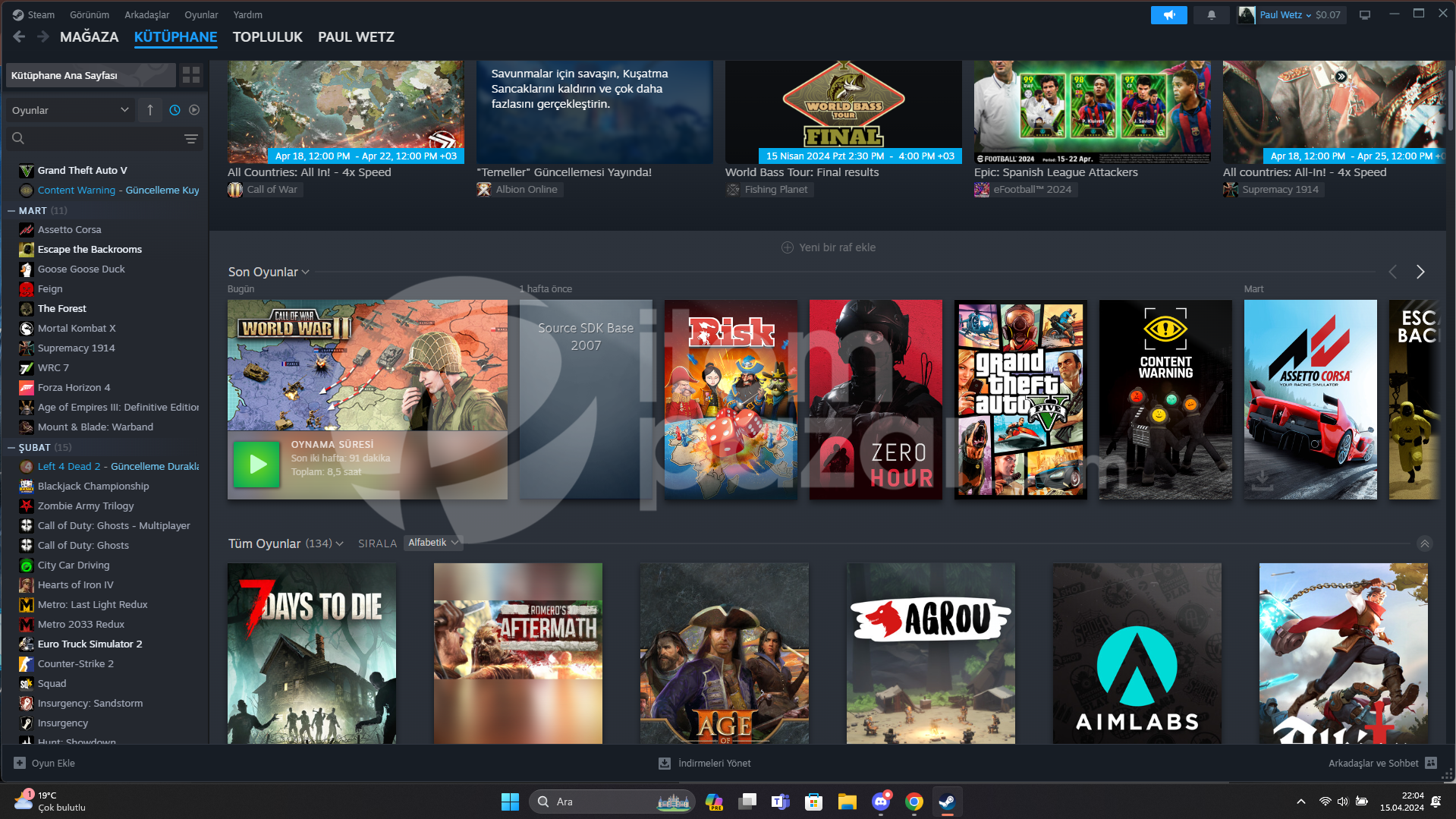Click the eFootball 2024 news tag

(1025, 190)
